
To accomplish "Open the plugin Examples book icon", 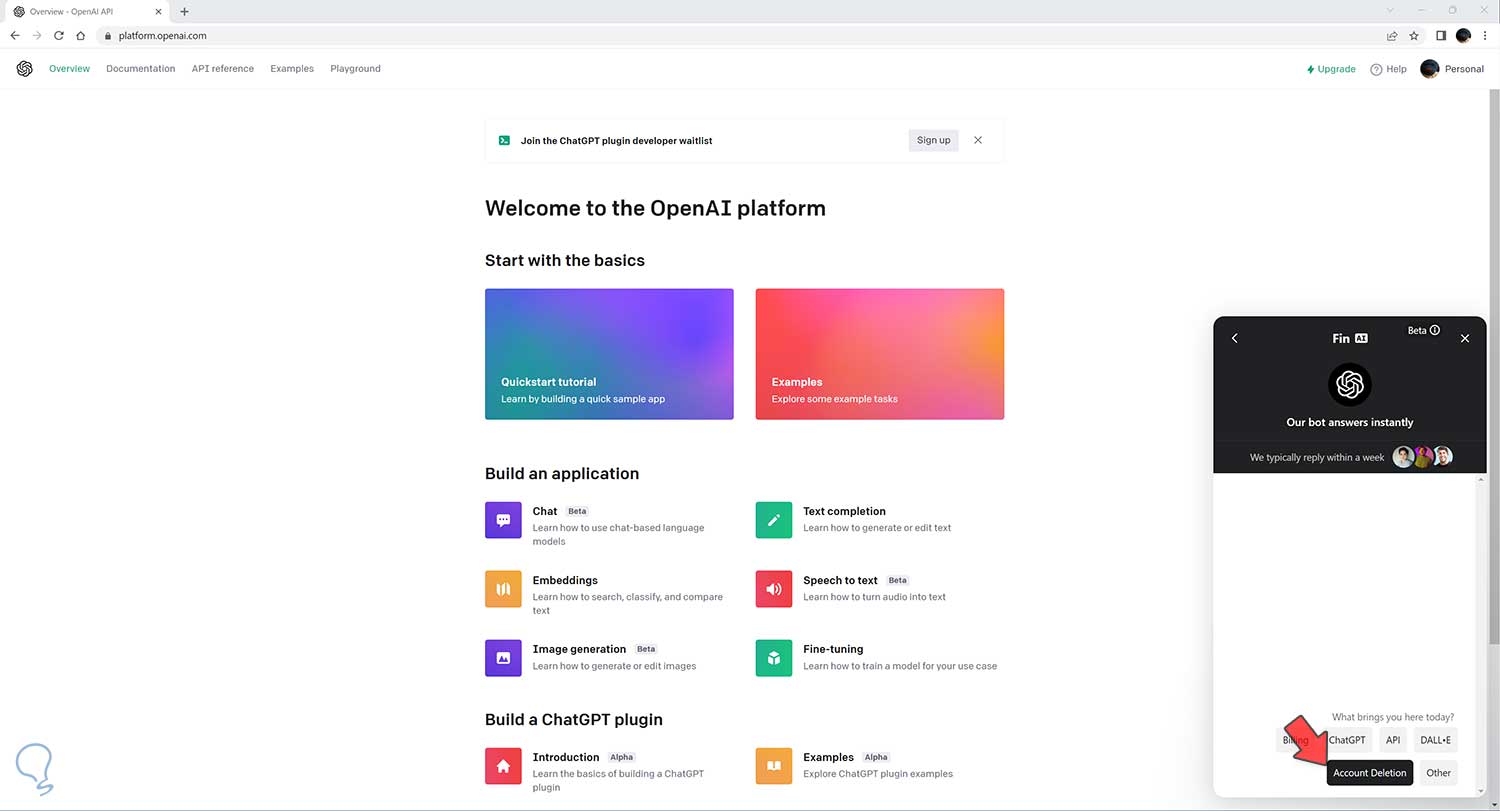I will coord(774,766).
